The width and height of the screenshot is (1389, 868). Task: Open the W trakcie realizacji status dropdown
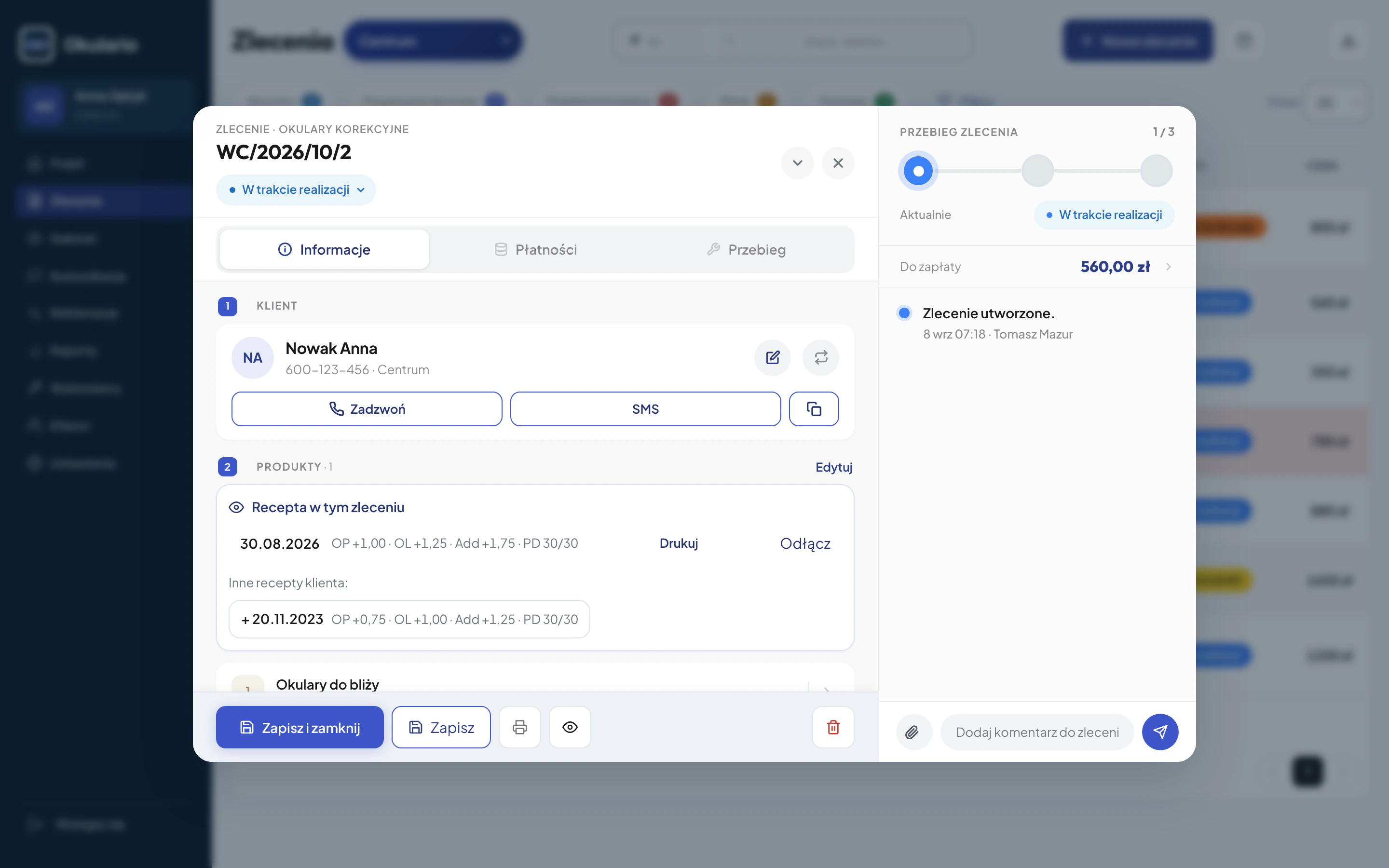(x=296, y=190)
